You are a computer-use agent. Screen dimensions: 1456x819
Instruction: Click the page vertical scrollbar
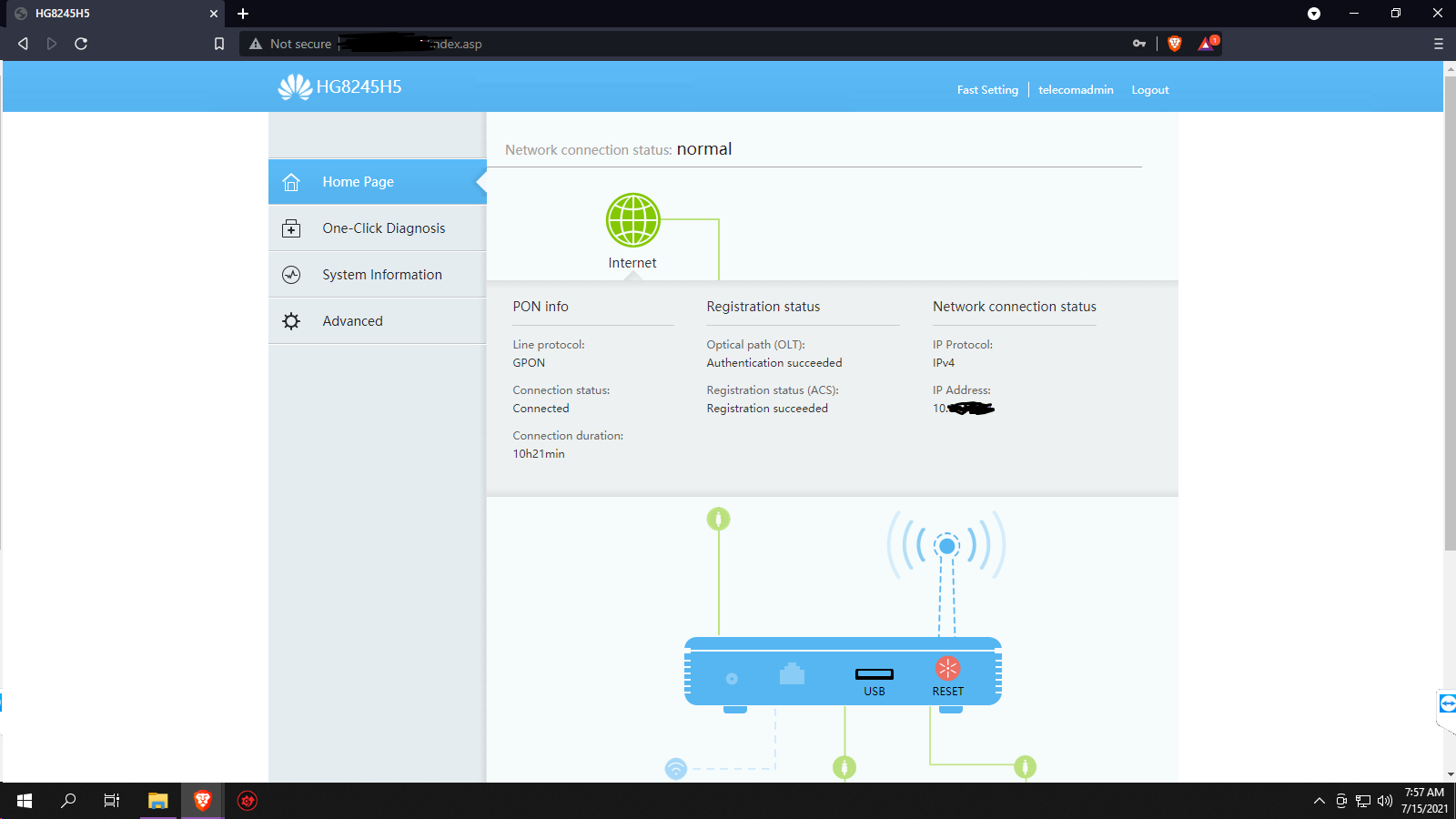click(x=1450, y=314)
